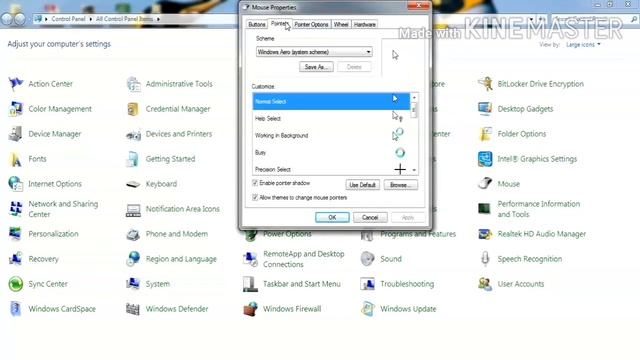Click the Browse button
This screenshot has height=360, width=640.
pos(400,185)
